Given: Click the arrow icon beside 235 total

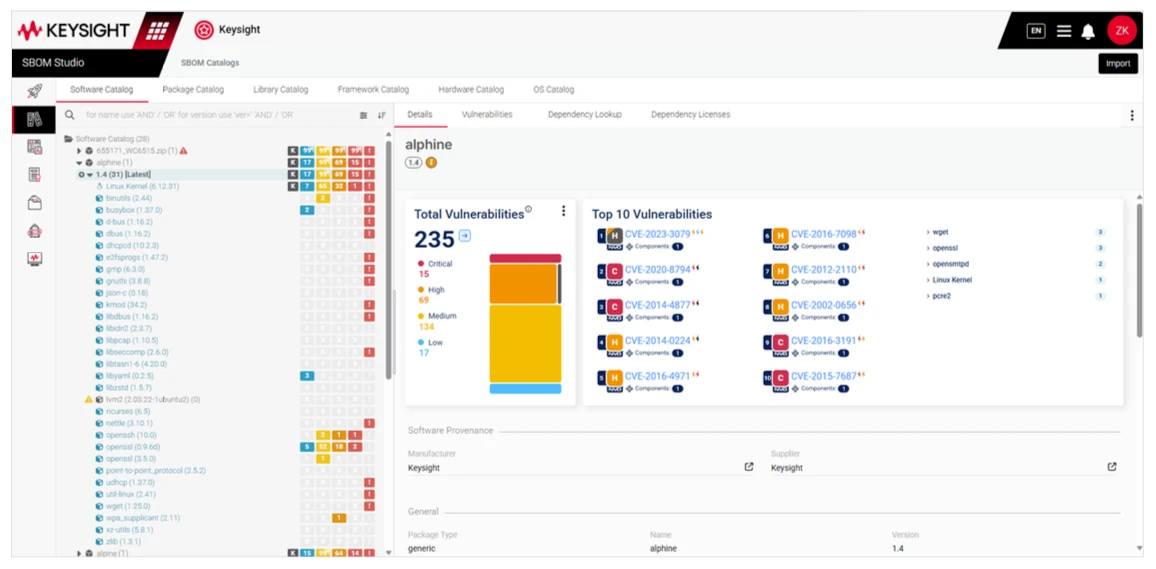Looking at the screenshot, I should 465,237.
